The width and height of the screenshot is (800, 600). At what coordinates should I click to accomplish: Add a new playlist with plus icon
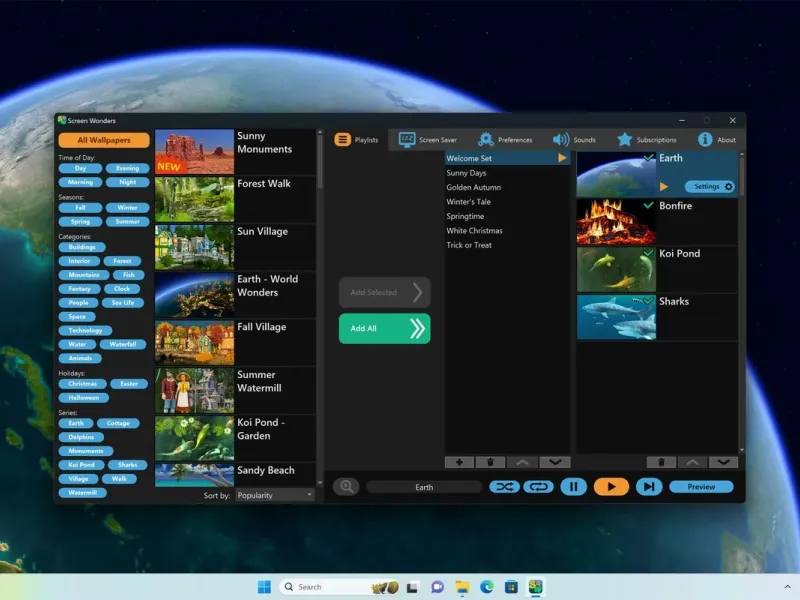click(459, 462)
